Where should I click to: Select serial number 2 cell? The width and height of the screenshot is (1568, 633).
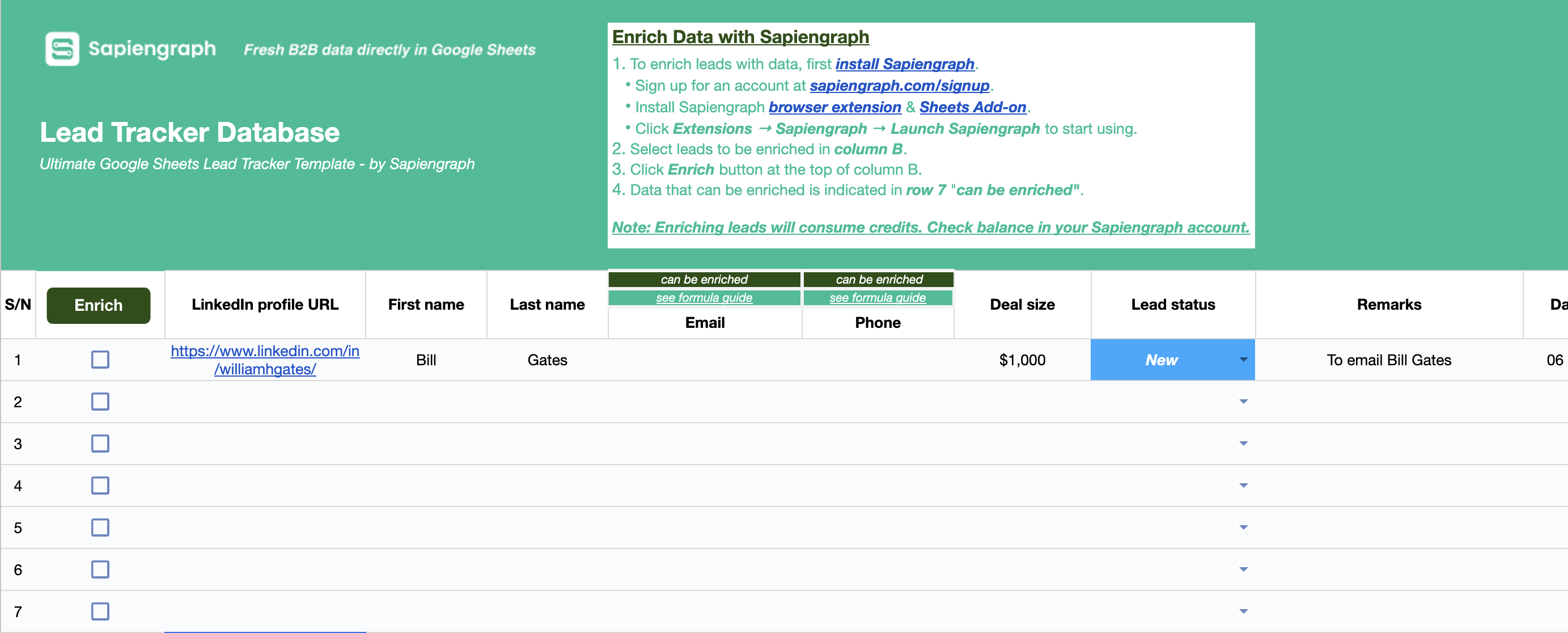(18, 402)
